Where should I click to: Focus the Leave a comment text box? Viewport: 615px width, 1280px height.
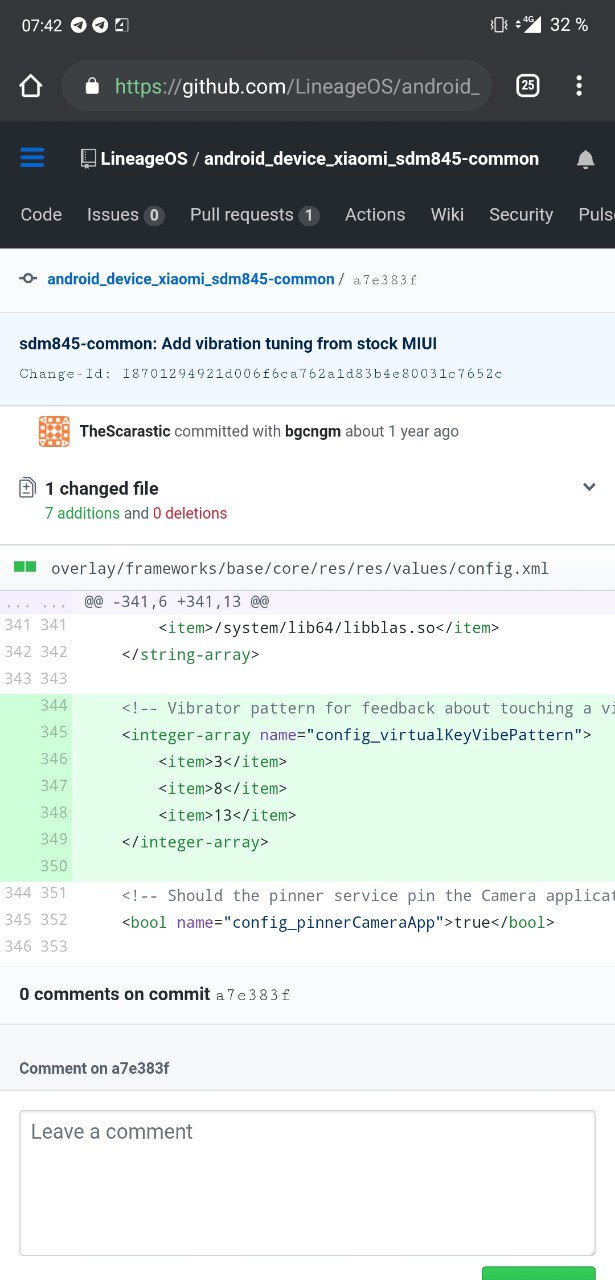pos(307,1183)
